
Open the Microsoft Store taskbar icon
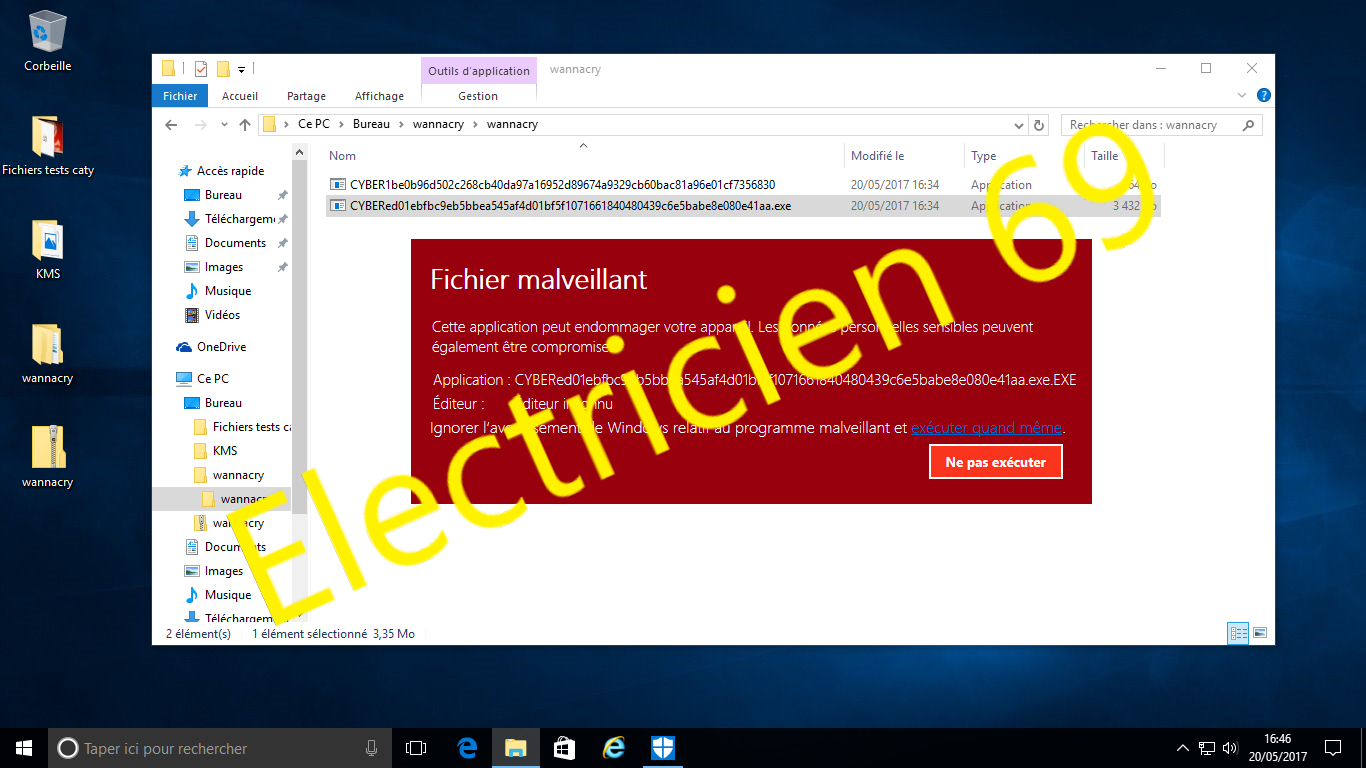point(565,748)
